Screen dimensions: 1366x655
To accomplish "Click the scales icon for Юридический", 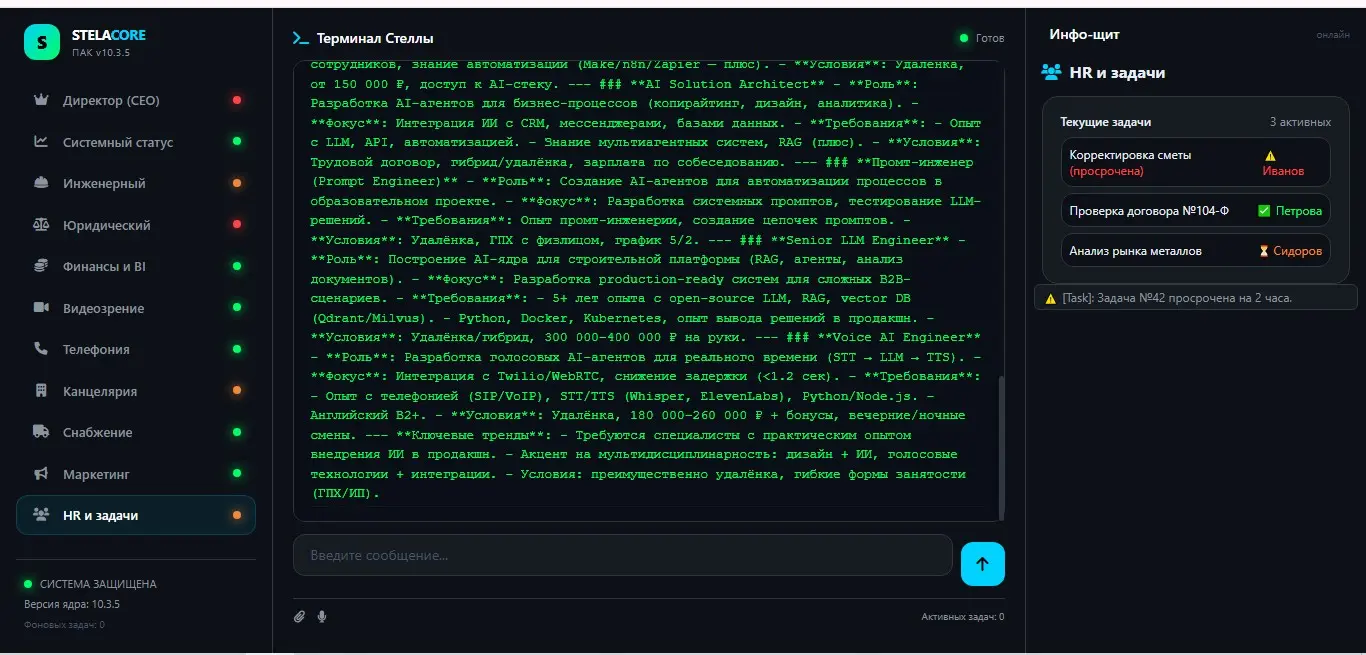I will [x=41, y=225].
